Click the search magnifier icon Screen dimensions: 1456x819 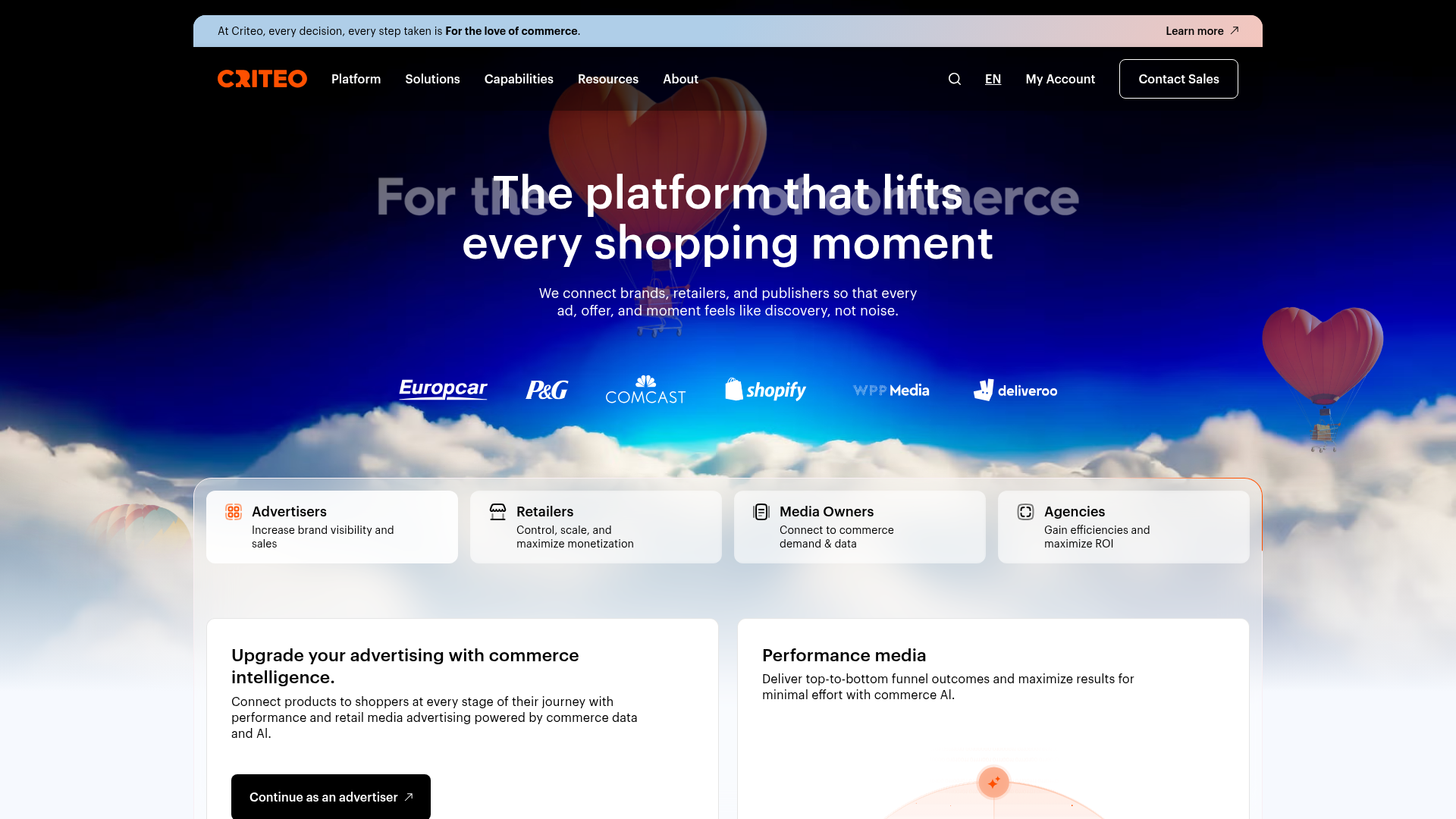[x=954, y=79]
